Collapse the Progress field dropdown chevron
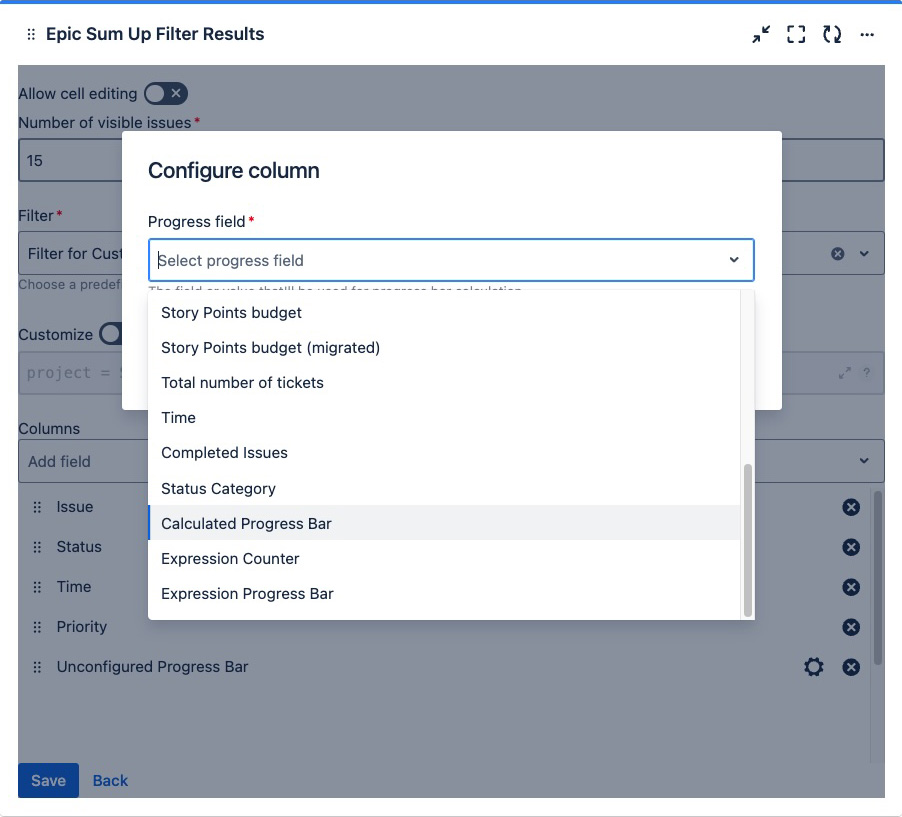Screen dimensions: 902x817 734,260
